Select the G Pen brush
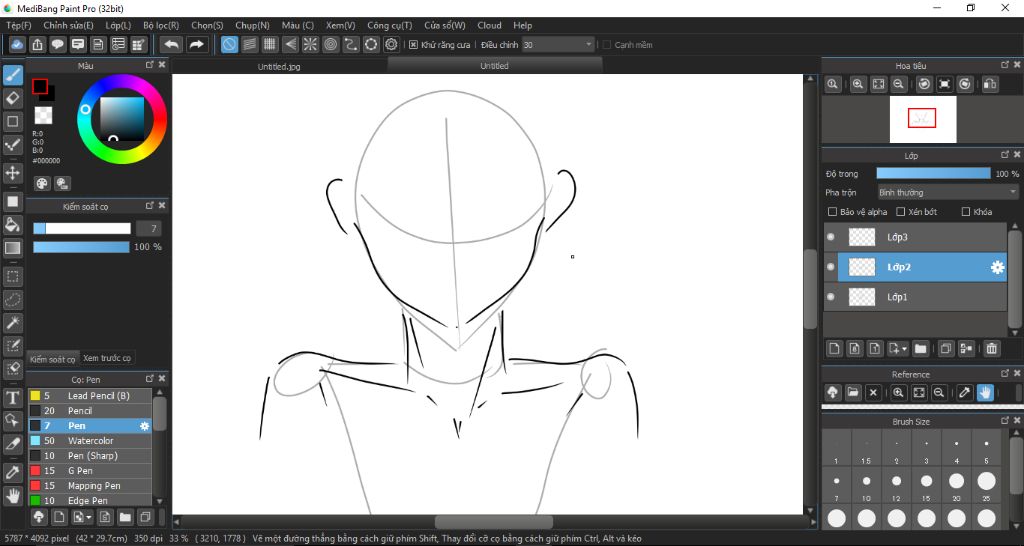Image resolution: width=1024 pixels, height=546 pixels. [89, 471]
